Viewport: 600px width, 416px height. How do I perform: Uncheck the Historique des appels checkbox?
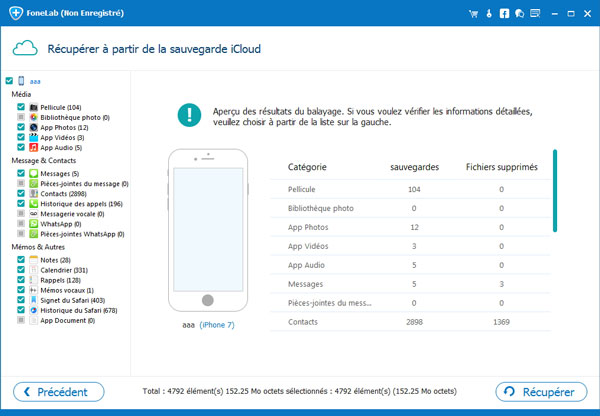(x=21, y=203)
